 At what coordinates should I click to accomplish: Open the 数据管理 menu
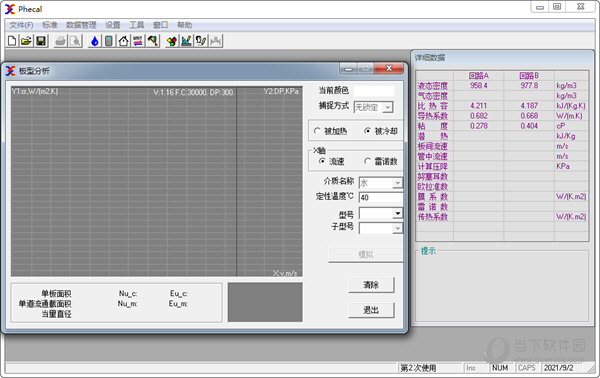coord(81,25)
